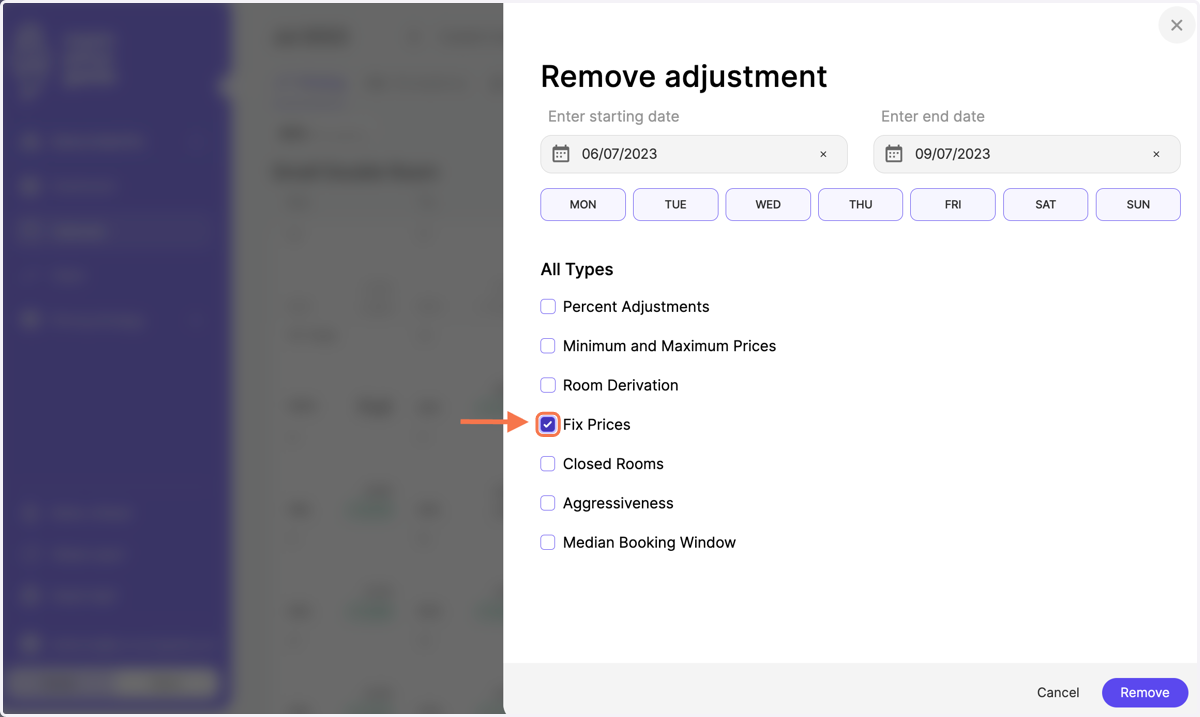This screenshot has height=717, width=1200.
Task: Click the Enter end date label
Action: (x=933, y=116)
